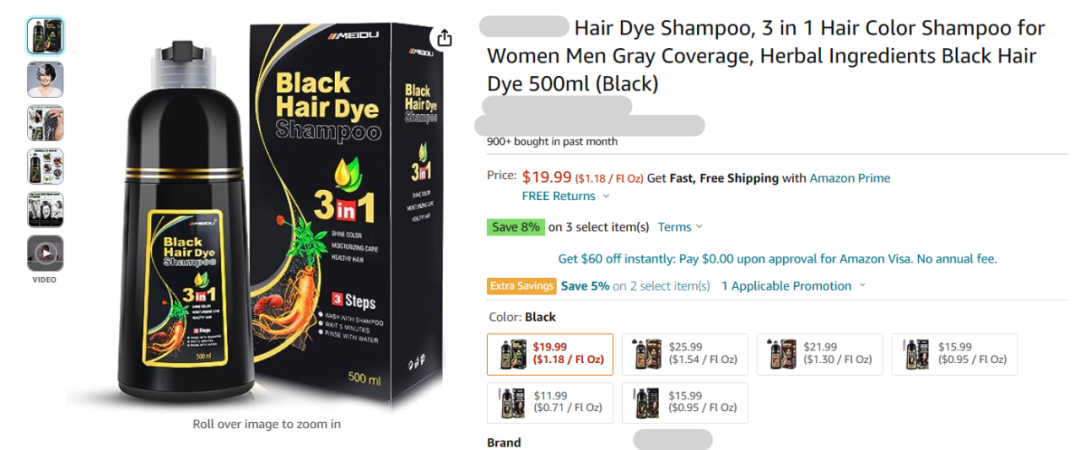Choose the $19.99 Black color option
The image size is (1080, 450).
(x=550, y=354)
